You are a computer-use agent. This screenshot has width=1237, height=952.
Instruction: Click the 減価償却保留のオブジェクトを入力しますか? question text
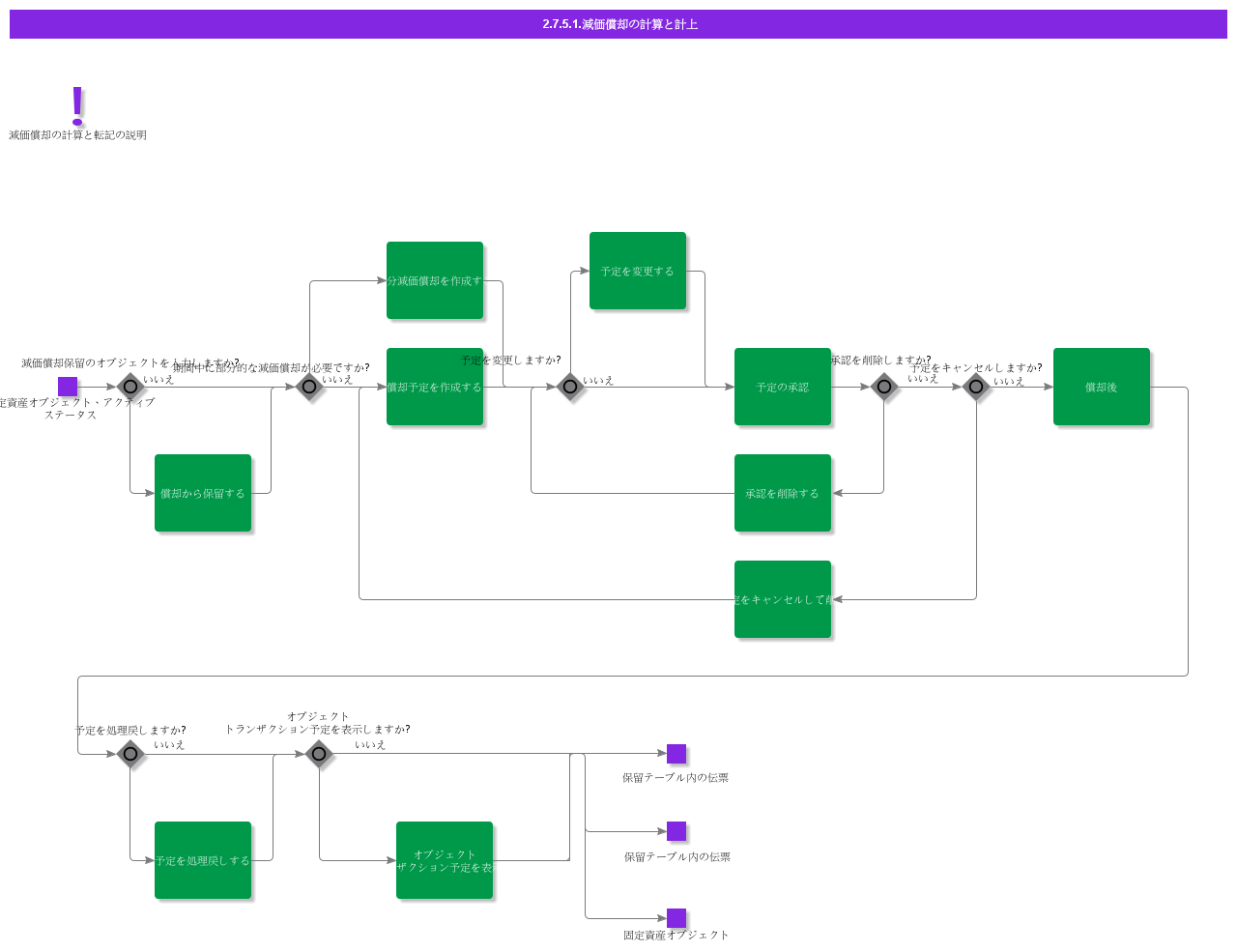pyautogui.click(x=130, y=363)
